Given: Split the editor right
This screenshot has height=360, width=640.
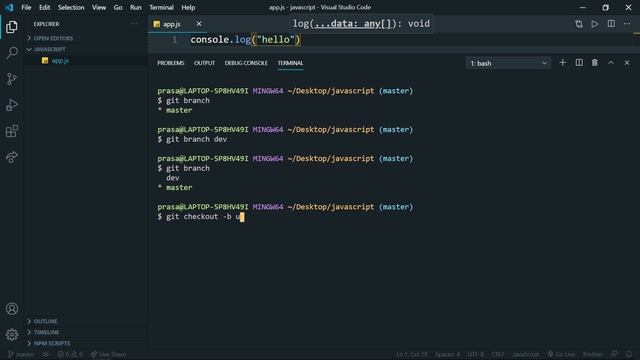Looking at the screenshot, I should pos(611,24).
